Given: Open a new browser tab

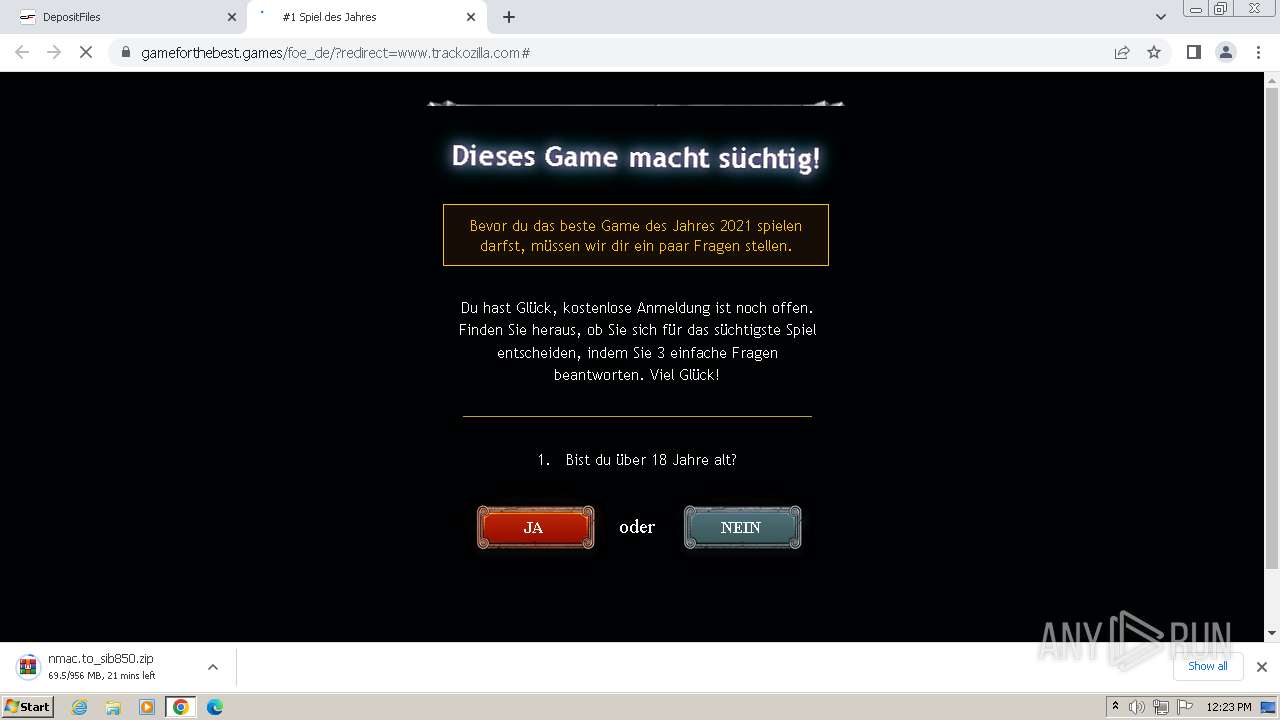Looking at the screenshot, I should point(509,17).
